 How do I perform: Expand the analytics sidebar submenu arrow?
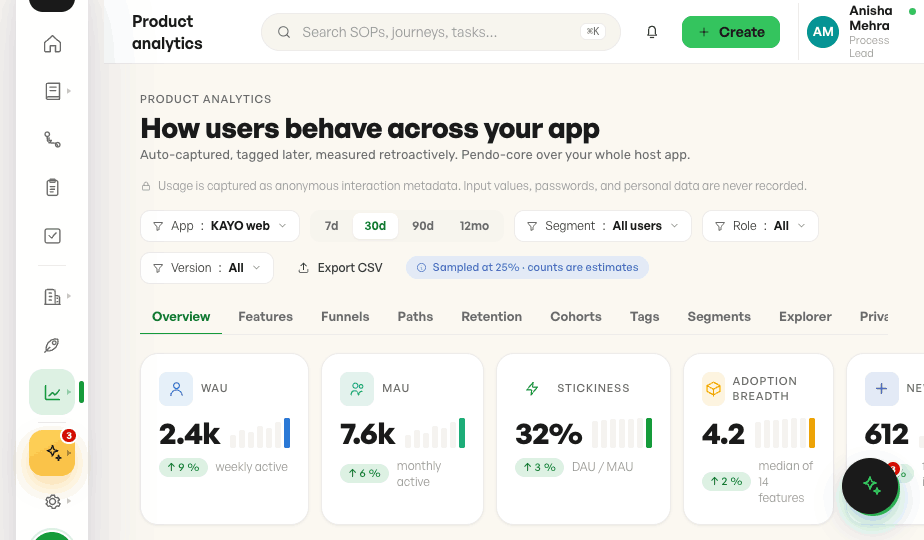click(x=68, y=391)
